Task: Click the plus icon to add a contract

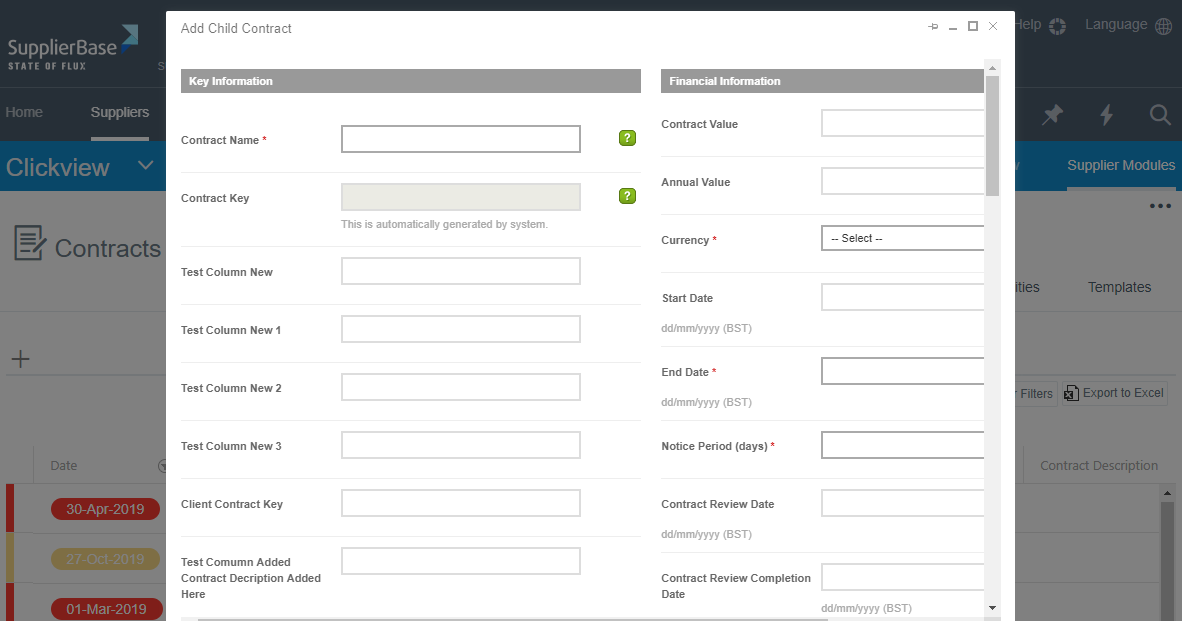Action: coord(20,360)
